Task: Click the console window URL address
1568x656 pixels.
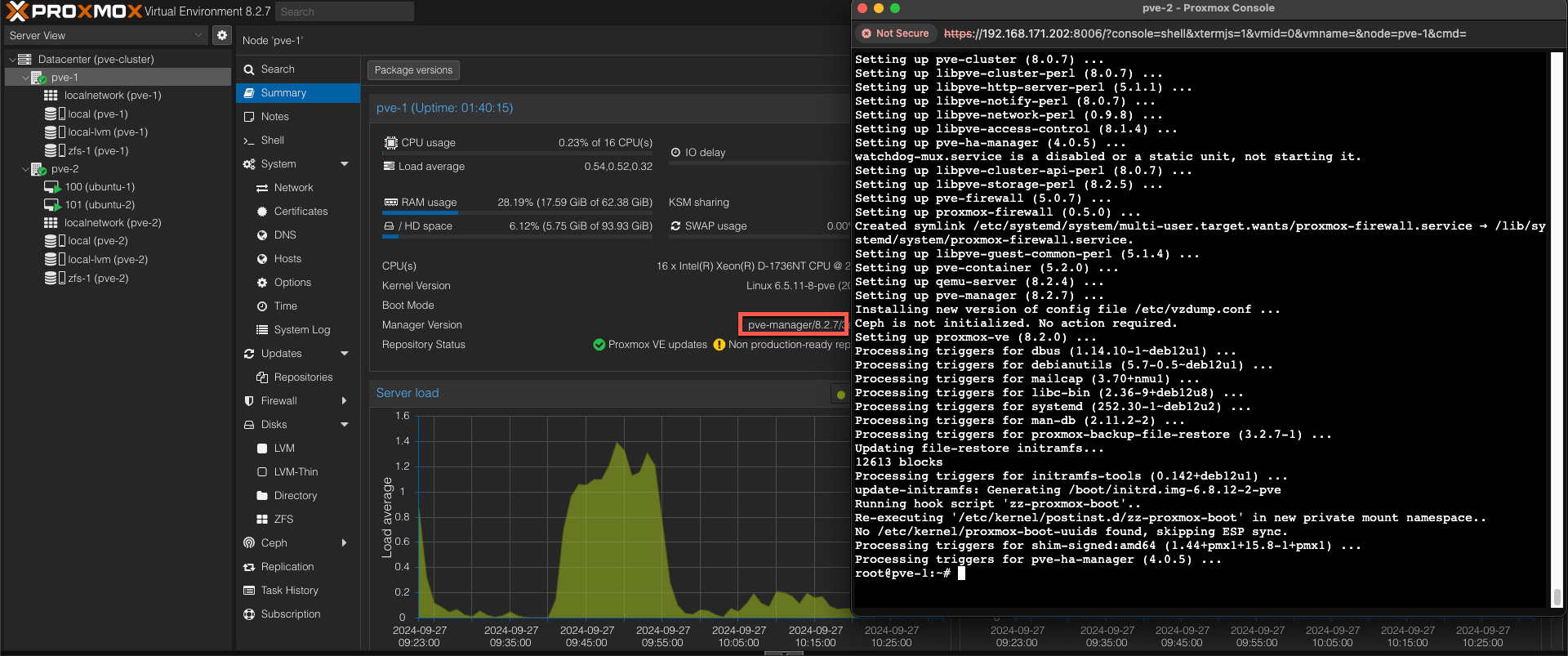Action: click(1205, 33)
